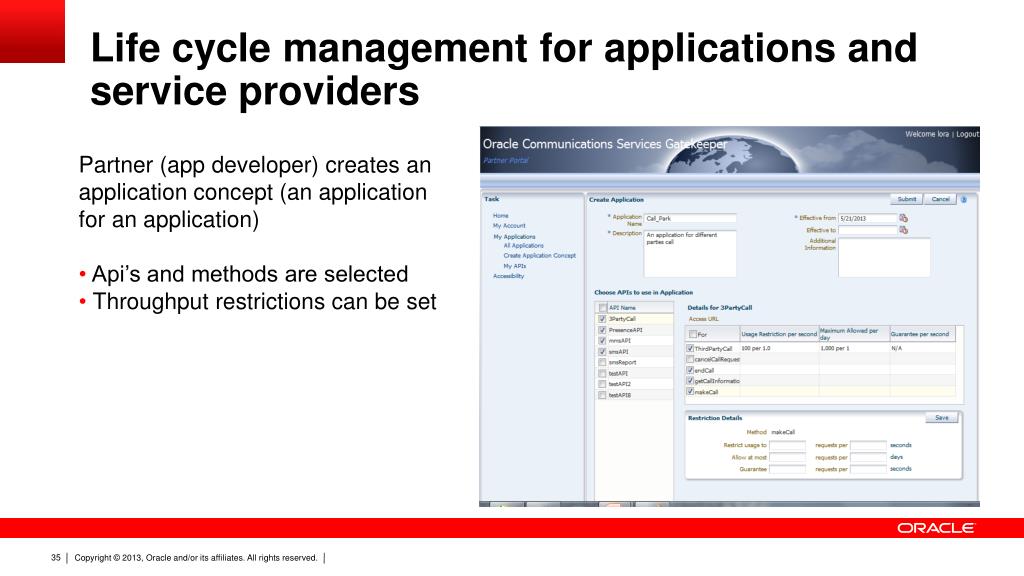Click the Restrict usage seconds field
Viewport: 1024px width, 576px height.
pyautogui.click(x=868, y=445)
